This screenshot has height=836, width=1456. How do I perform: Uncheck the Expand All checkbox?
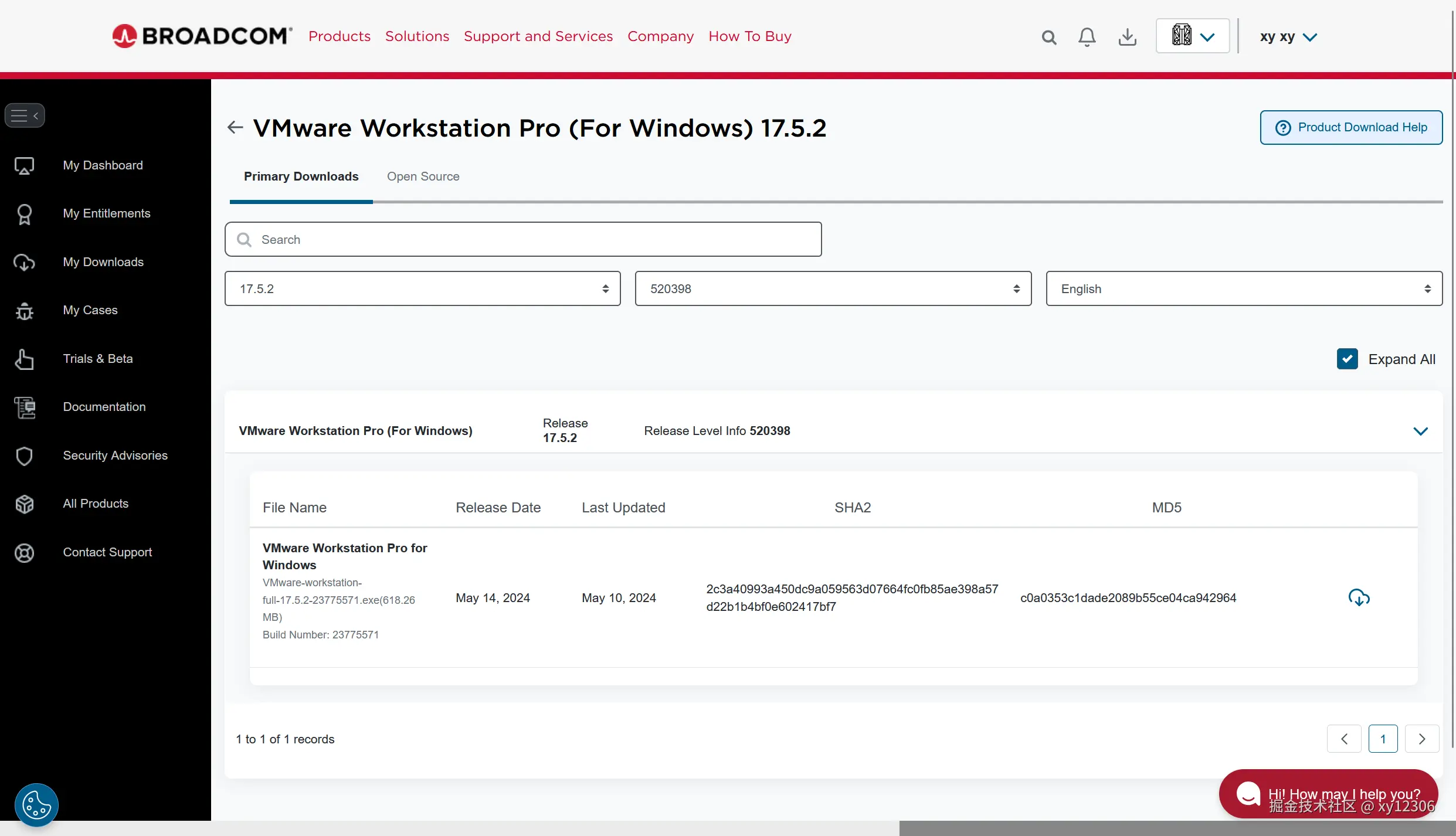click(x=1347, y=359)
